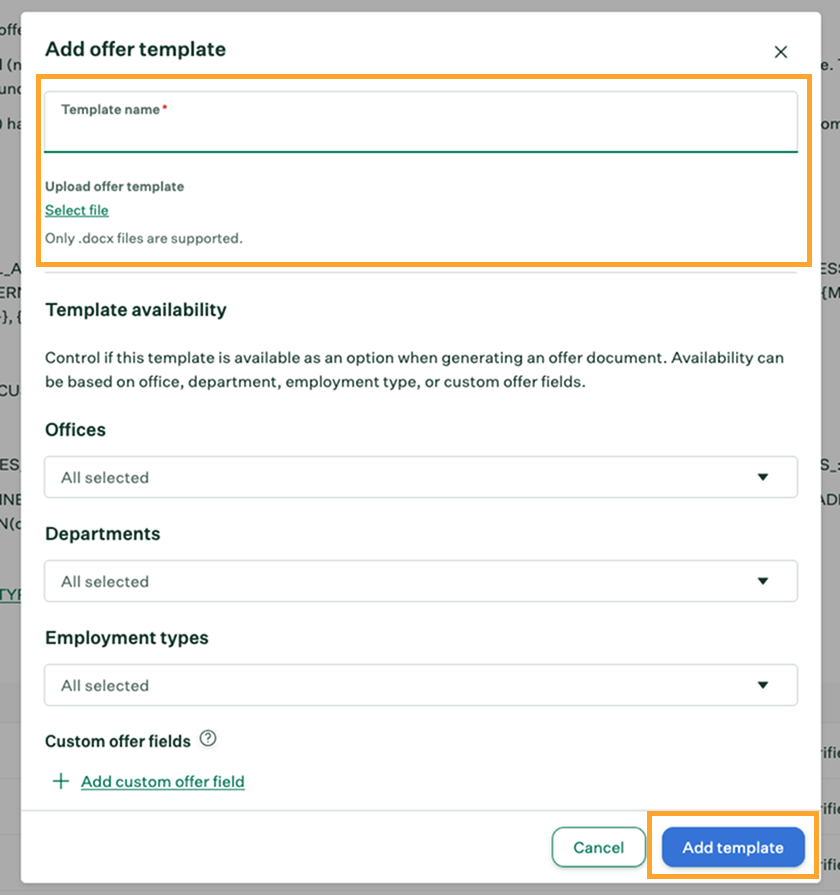The image size is (840, 895).
Task: Close the Add offer template dialog
Action: [x=781, y=52]
